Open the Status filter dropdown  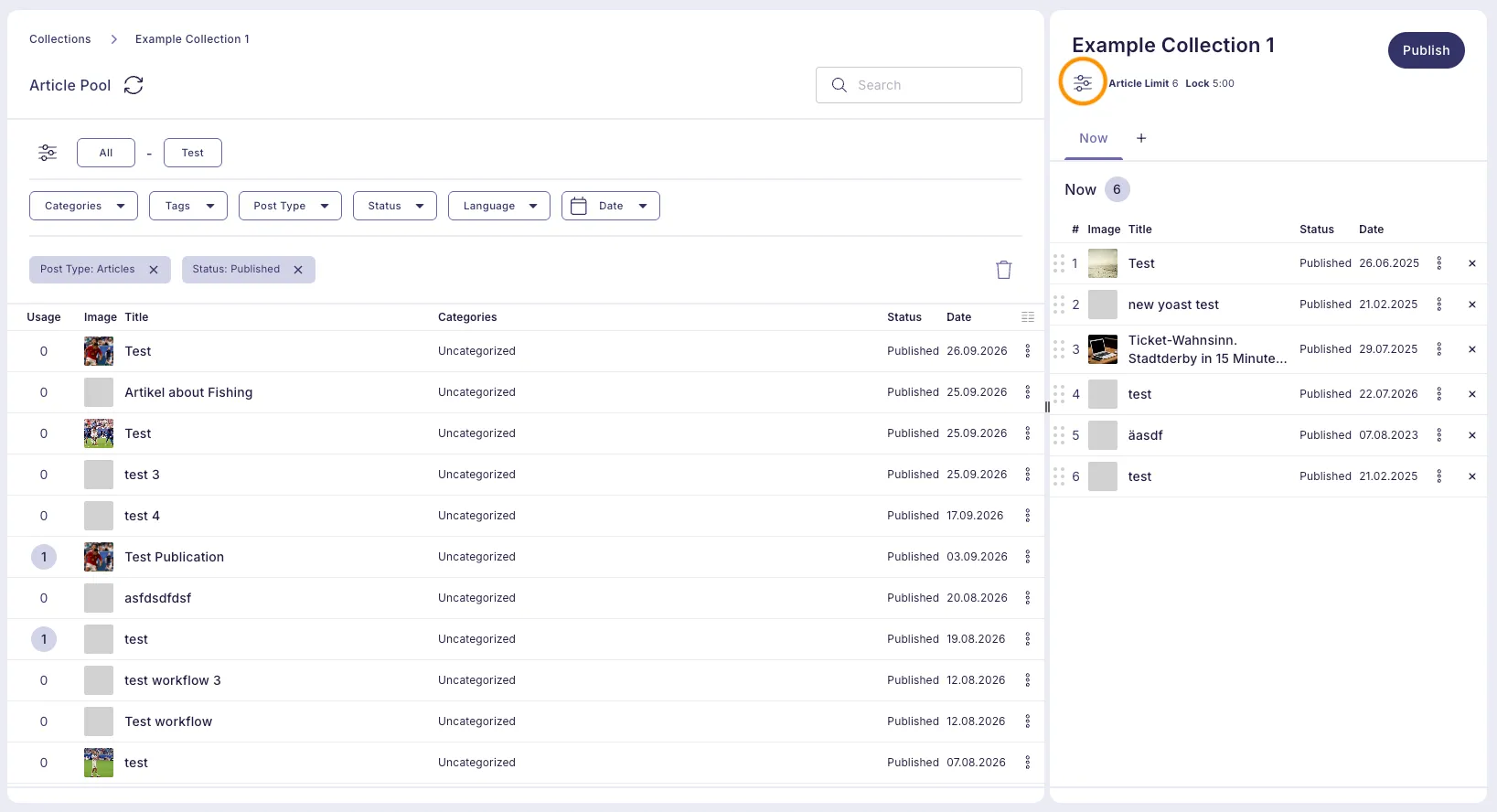(x=395, y=206)
